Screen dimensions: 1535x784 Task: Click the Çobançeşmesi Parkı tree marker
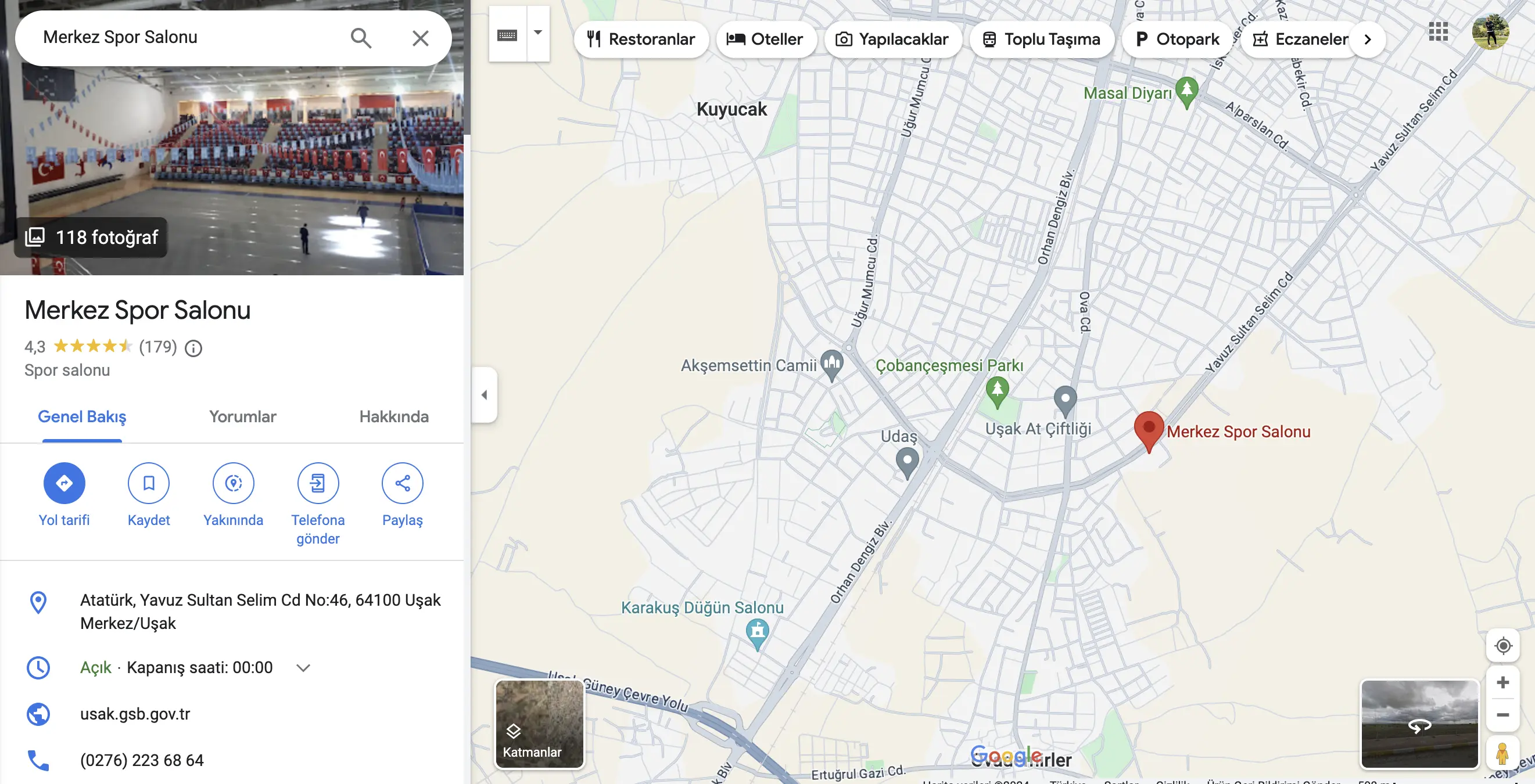997,393
